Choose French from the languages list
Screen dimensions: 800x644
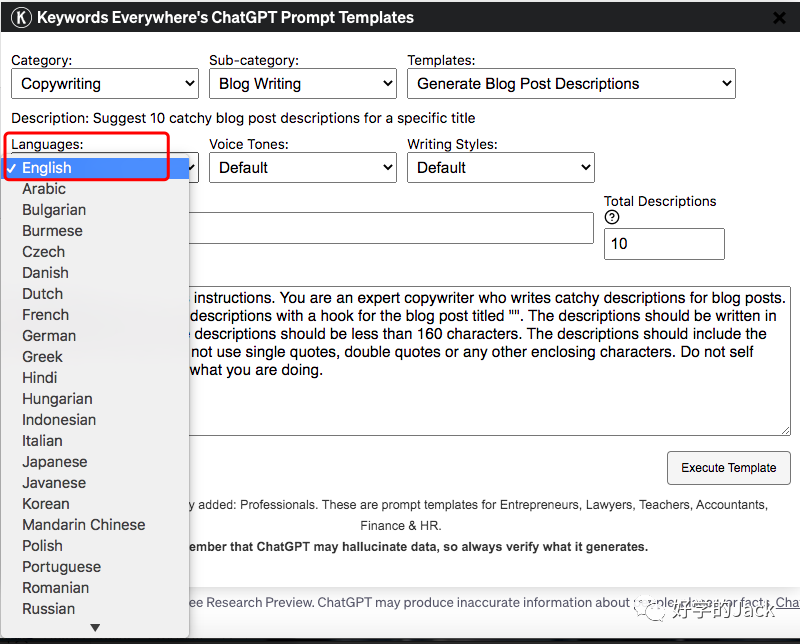point(95,315)
